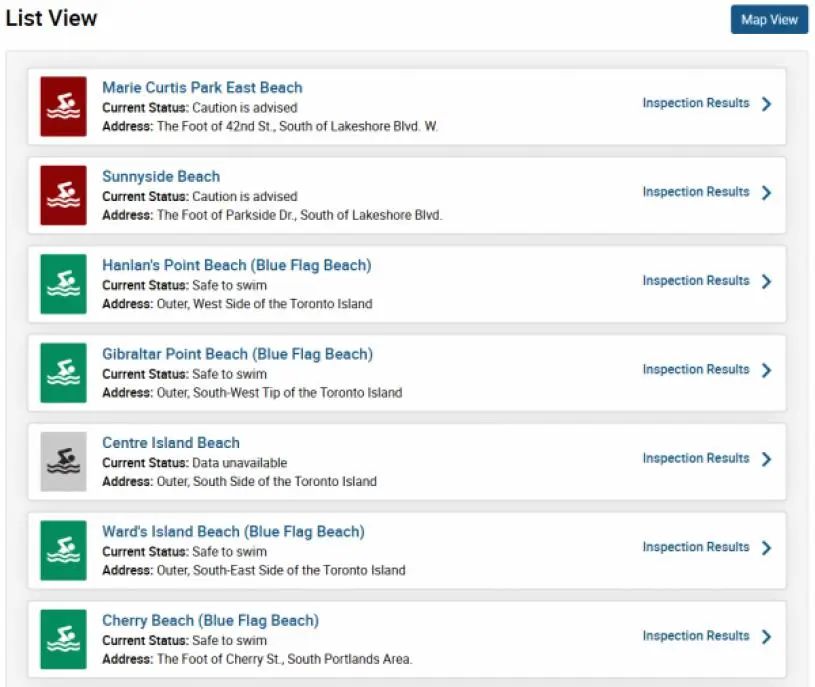815x687 pixels.
Task: Click the green swimmer icon for Gibraltar Point Beach
Action: coord(63,373)
